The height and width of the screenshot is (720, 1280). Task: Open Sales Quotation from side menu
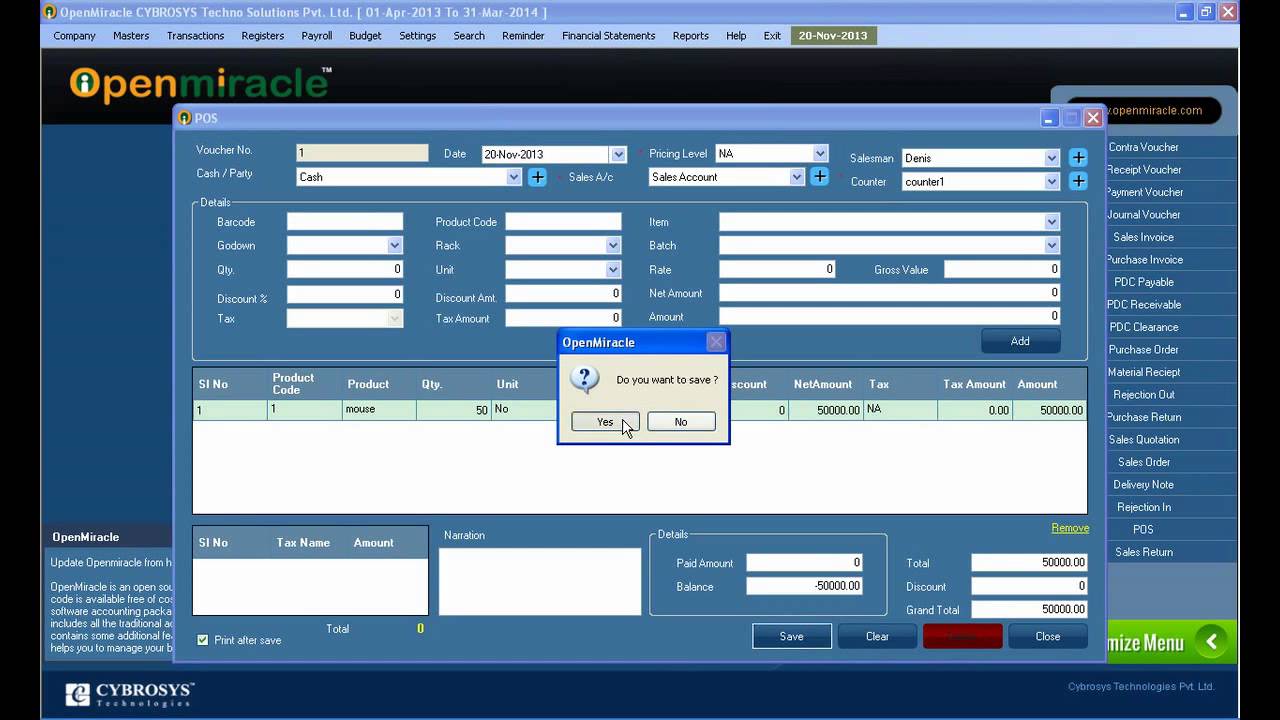[1143, 440]
